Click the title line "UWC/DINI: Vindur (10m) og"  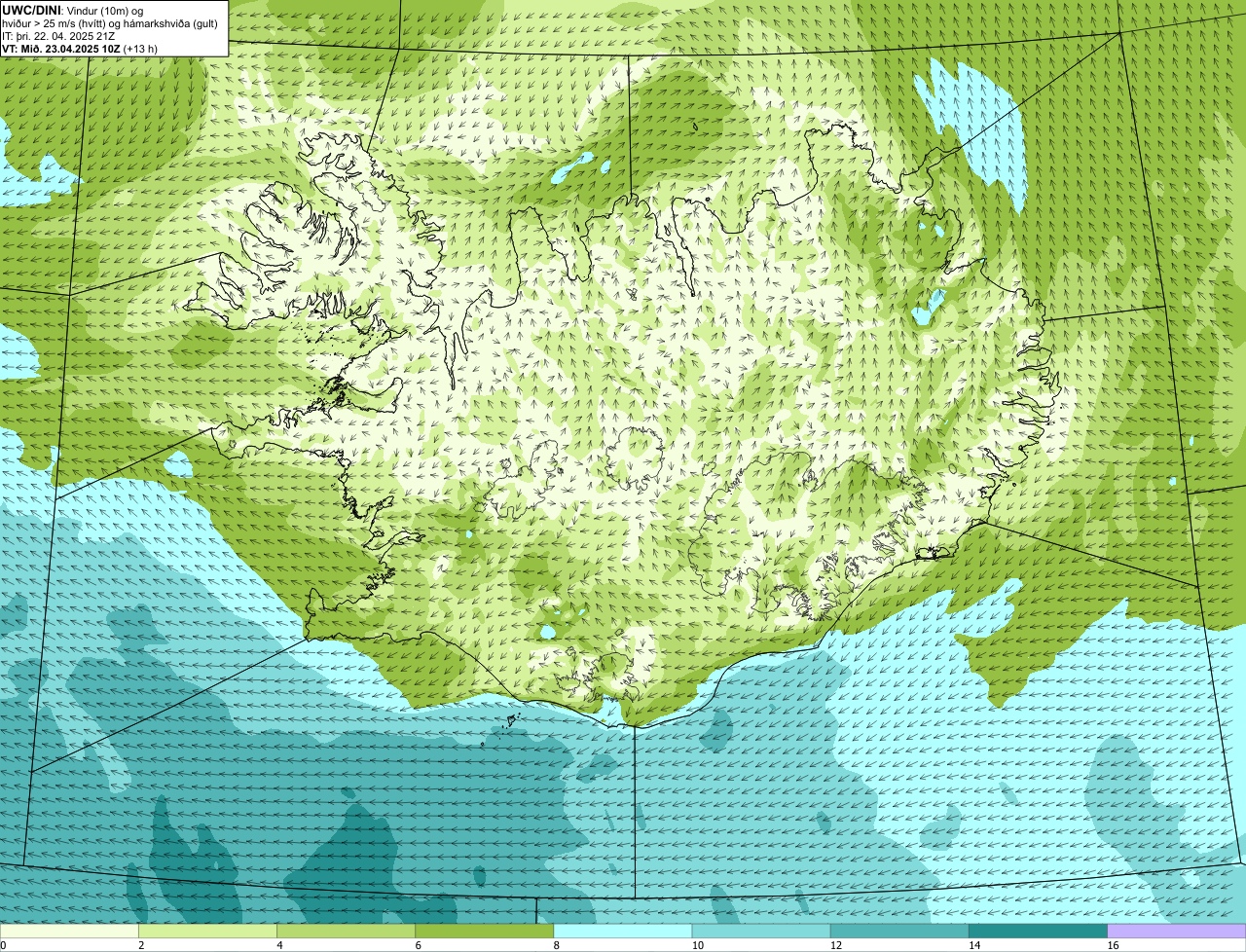click(x=72, y=10)
